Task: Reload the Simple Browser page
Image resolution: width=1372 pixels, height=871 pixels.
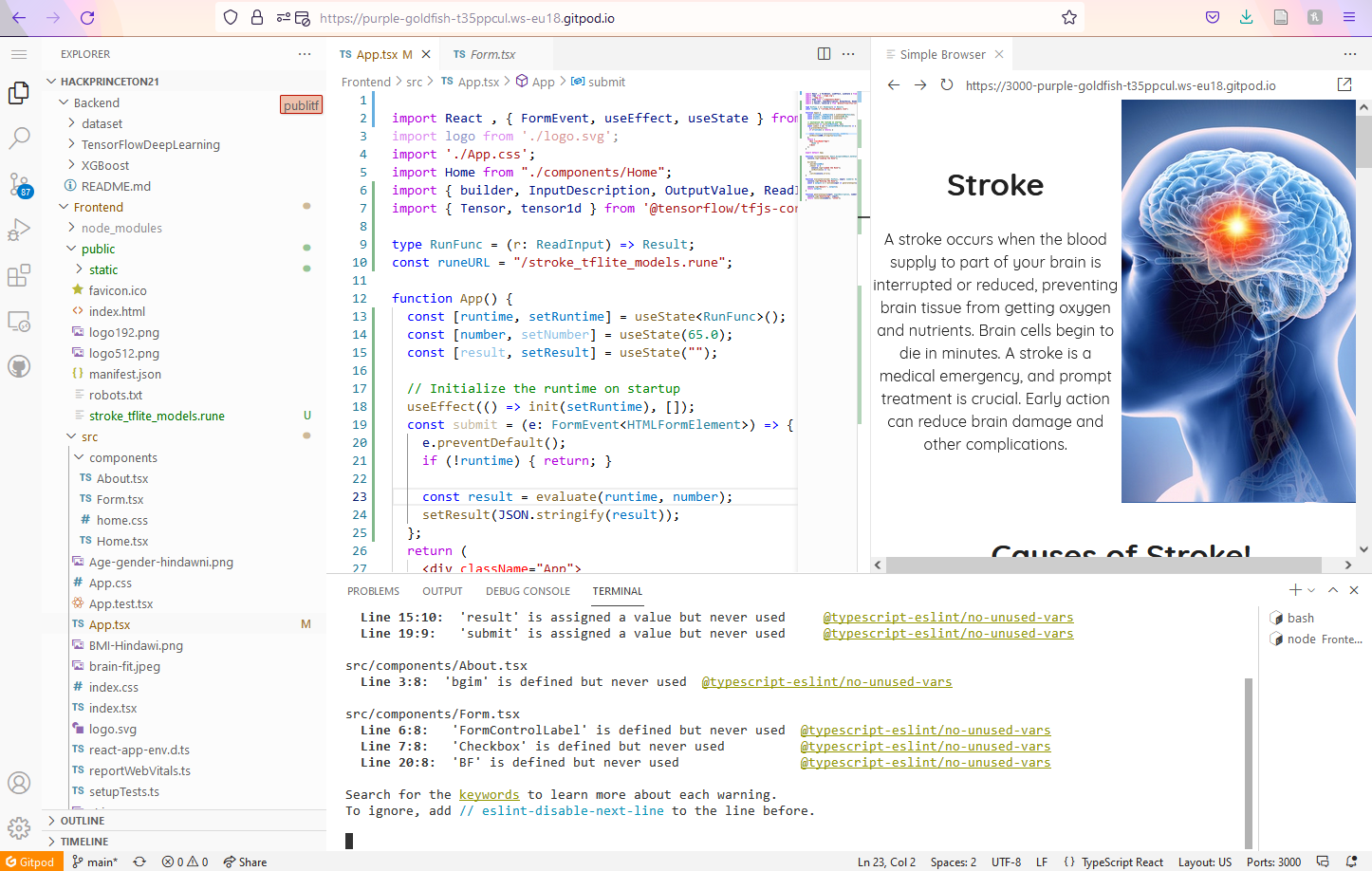Action: (946, 84)
